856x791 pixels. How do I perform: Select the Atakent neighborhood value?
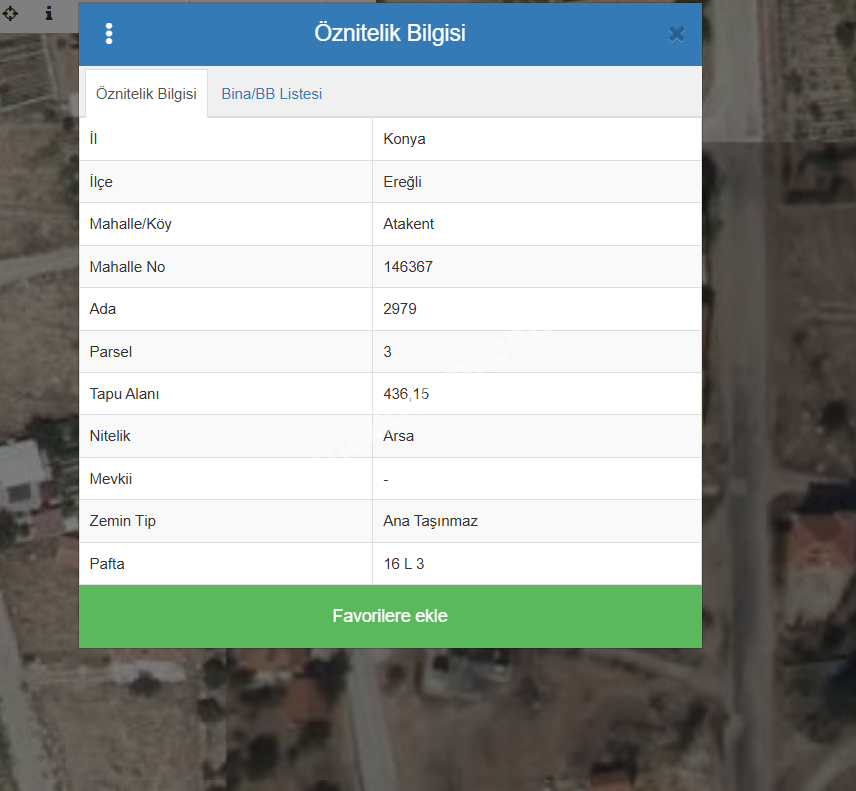408,224
